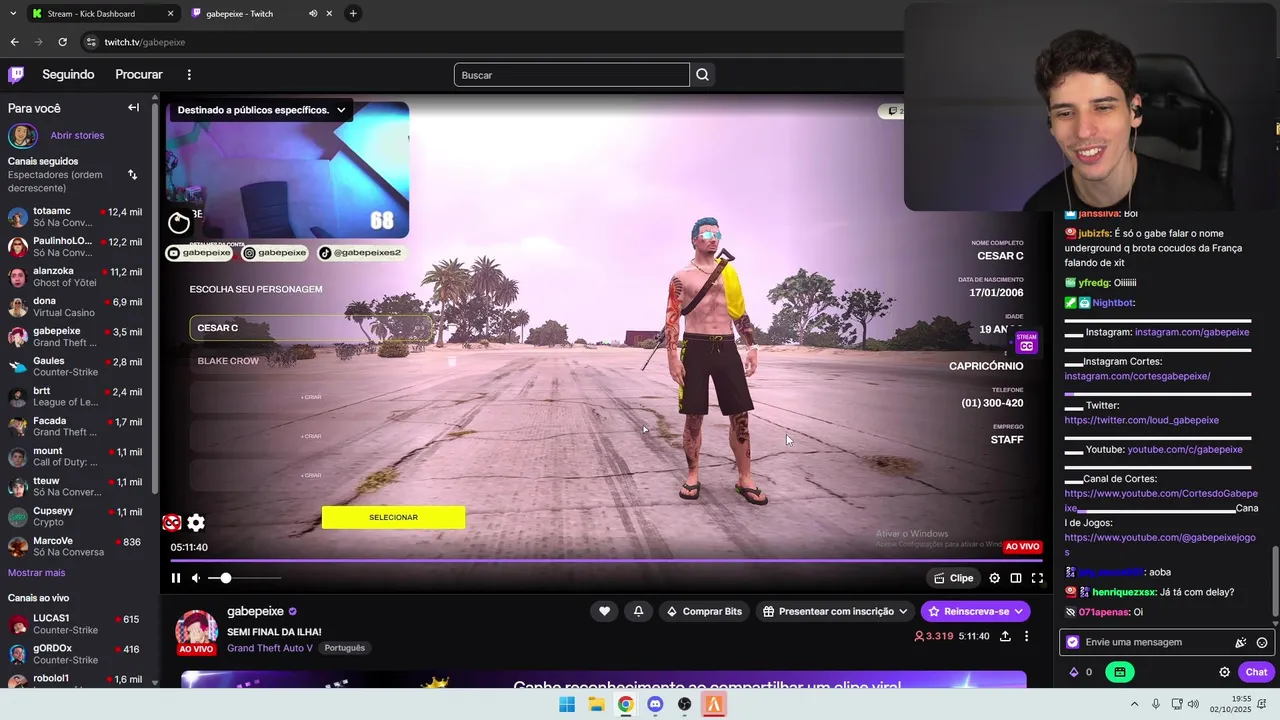Share the stream via upload icon

[1005, 636]
